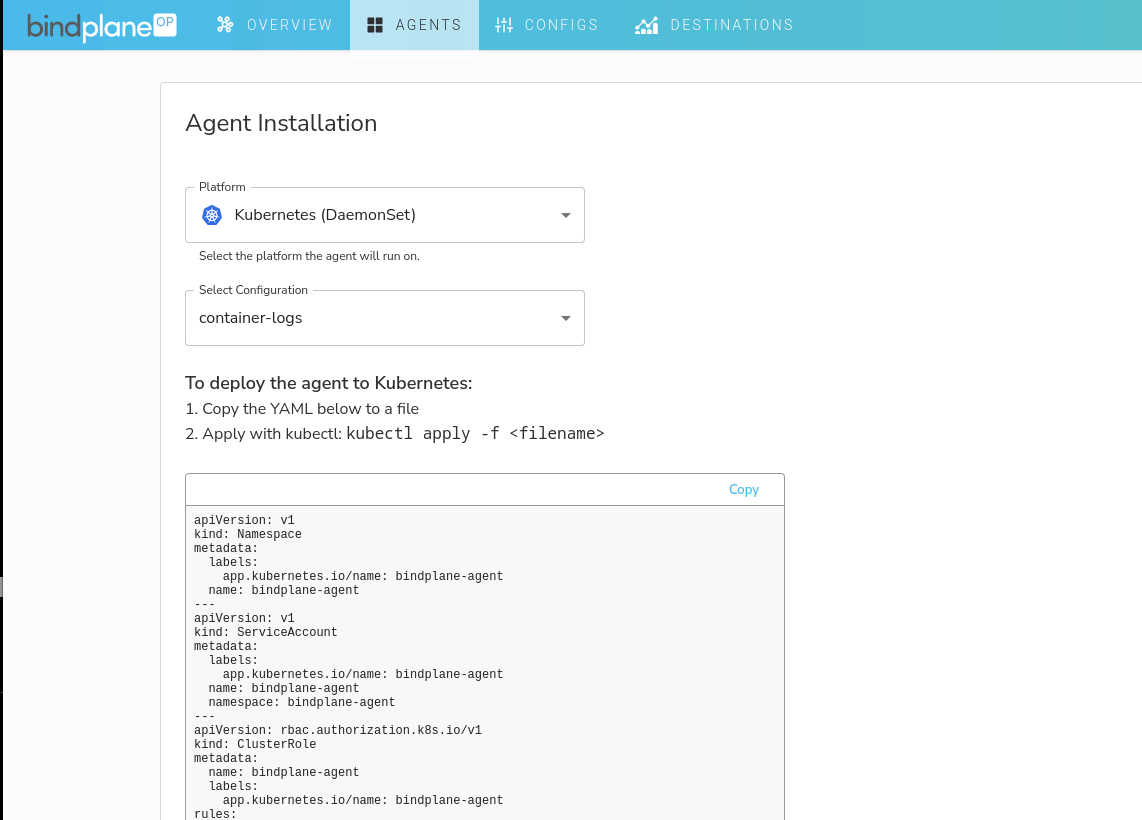Image resolution: width=1142 pixels, height=820 pixels.
Task: Click the Destinations chart icon
Action: point(646,25)
